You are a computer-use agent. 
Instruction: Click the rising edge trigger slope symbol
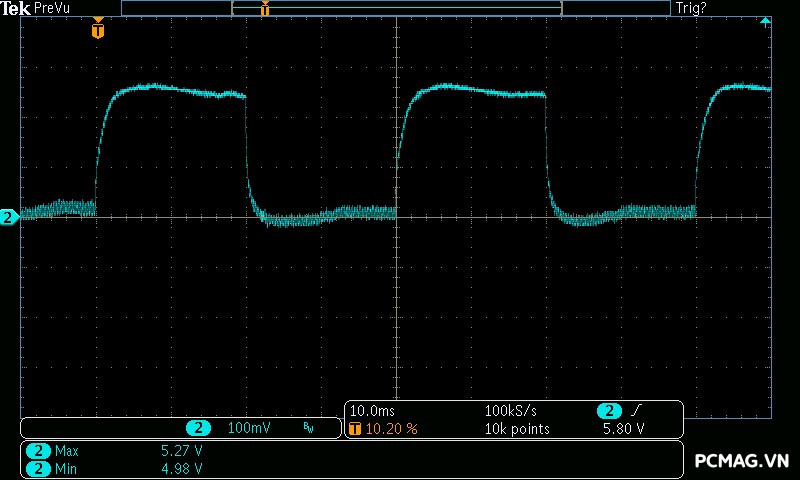tap(638, 411)
